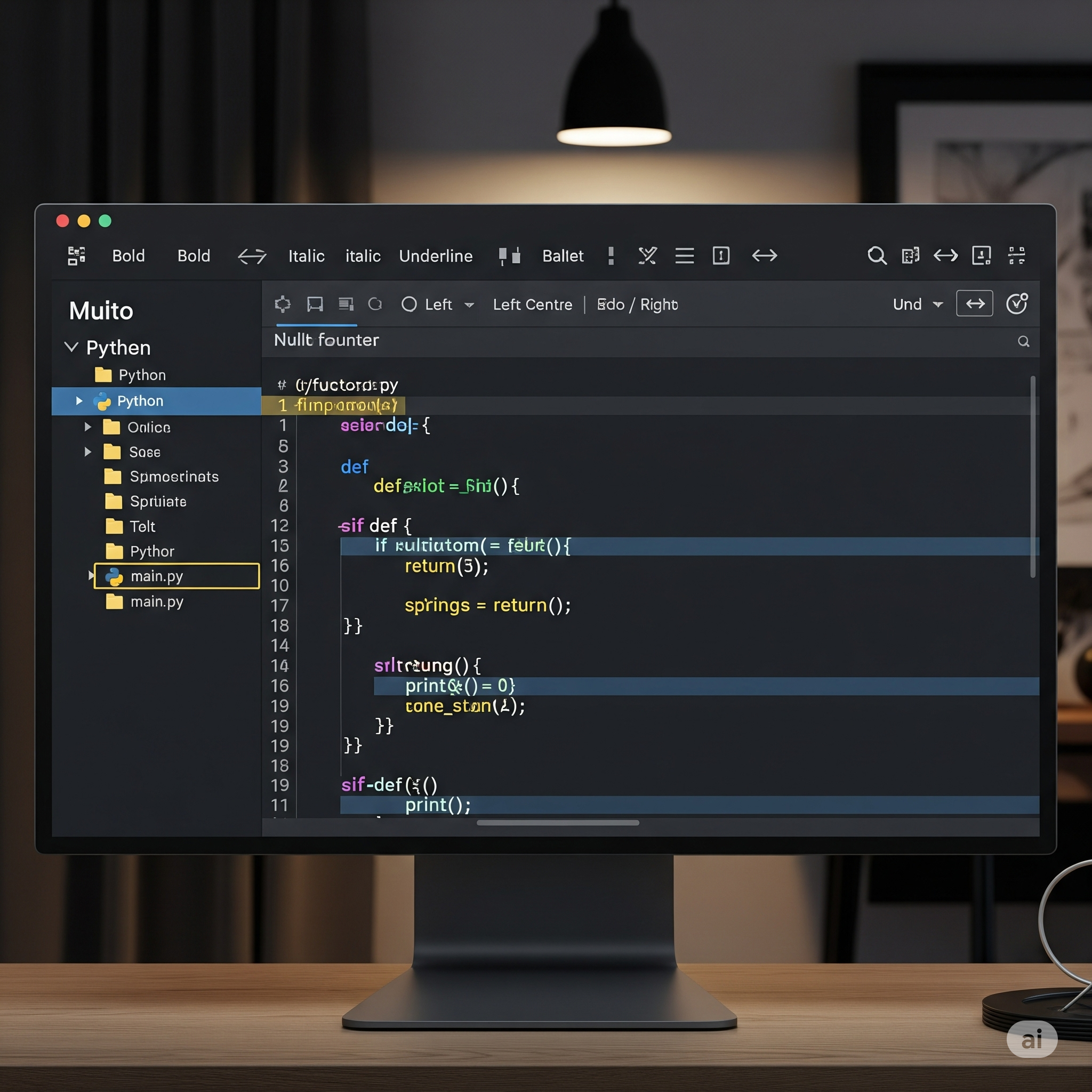Screen dimensions: 1092x1092
Task: Click the Nullt founter search field
Action: pos(650,341)
